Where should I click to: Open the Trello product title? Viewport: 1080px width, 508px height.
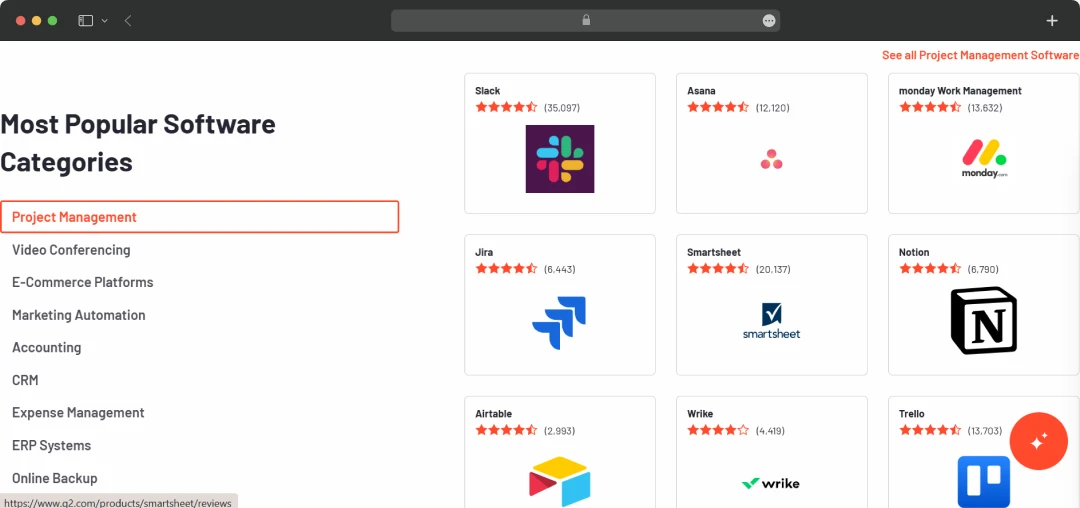[x=911, y=414]
